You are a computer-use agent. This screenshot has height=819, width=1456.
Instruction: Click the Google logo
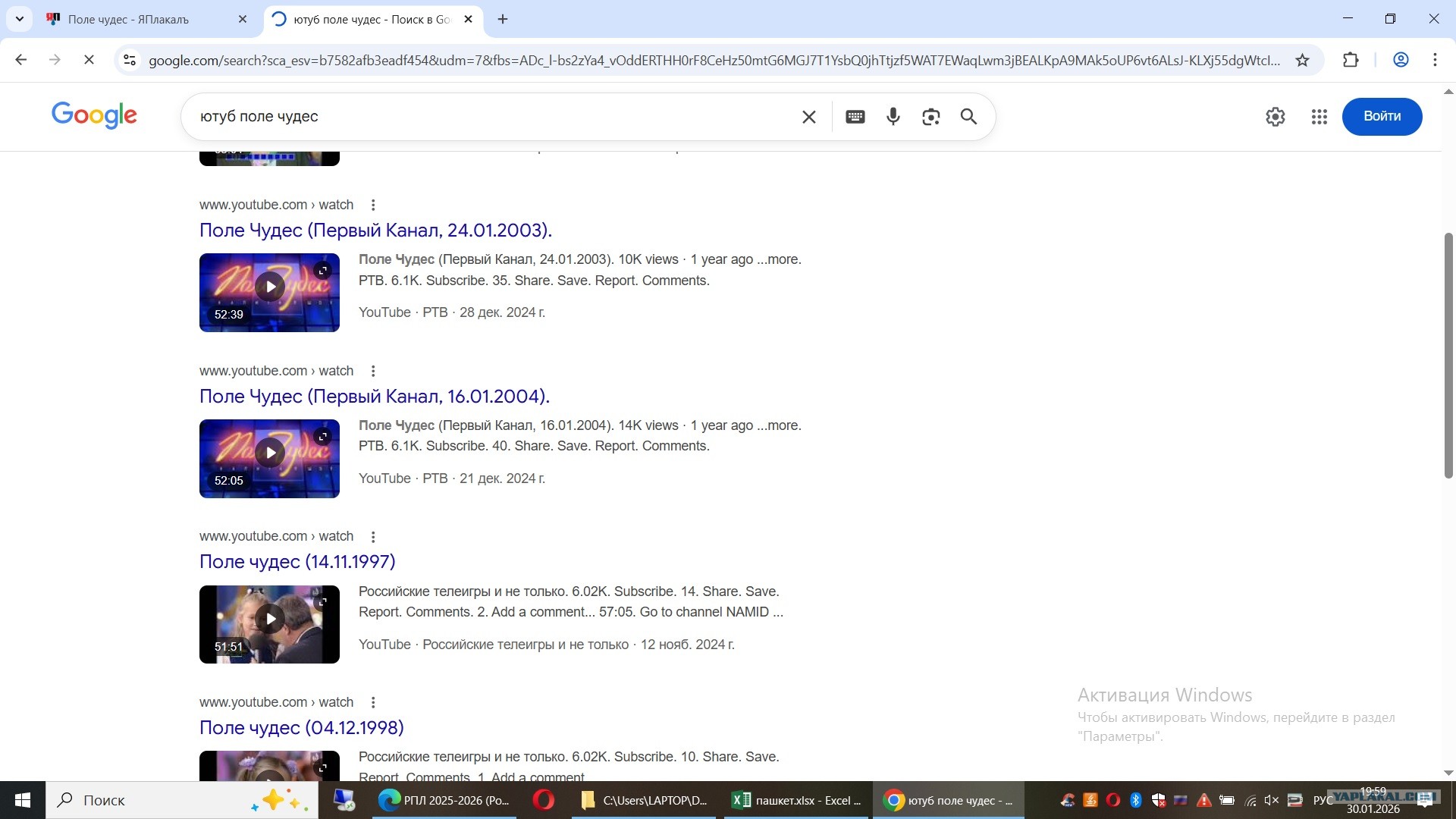pos(94,115)
